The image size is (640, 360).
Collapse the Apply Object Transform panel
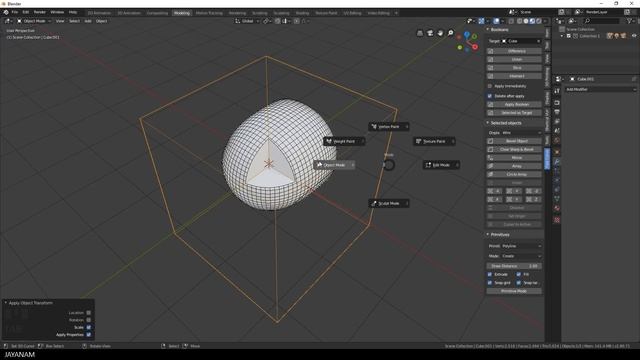click(6, 303)
